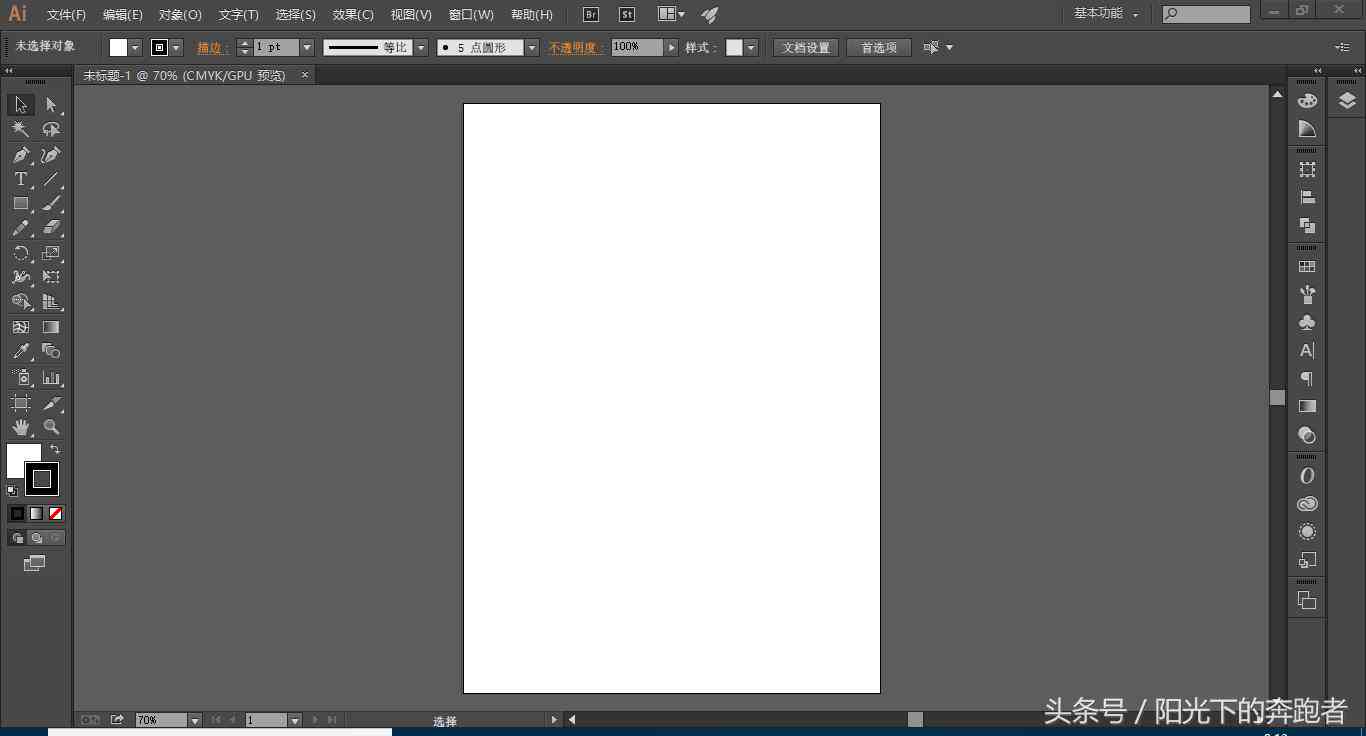
Task: Open the Creative Cloud Libraries panel icon
Action: [1307, 504]
